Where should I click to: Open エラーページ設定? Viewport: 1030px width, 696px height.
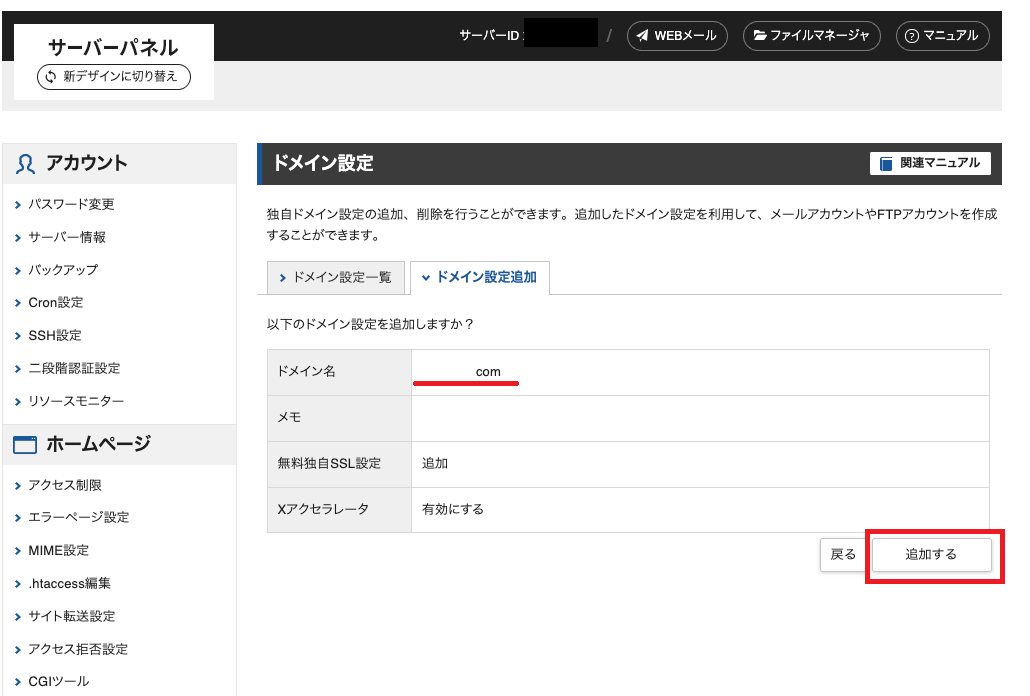pos(79,518)
